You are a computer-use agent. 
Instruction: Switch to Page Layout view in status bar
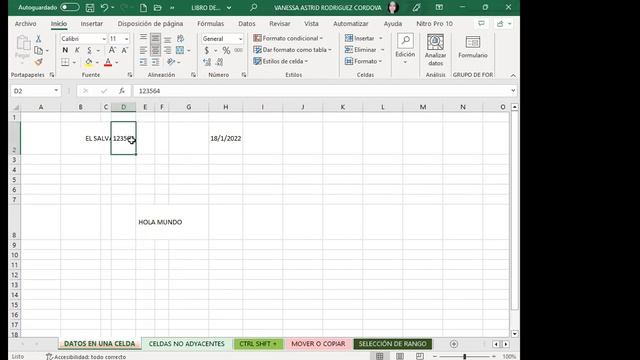400,356
